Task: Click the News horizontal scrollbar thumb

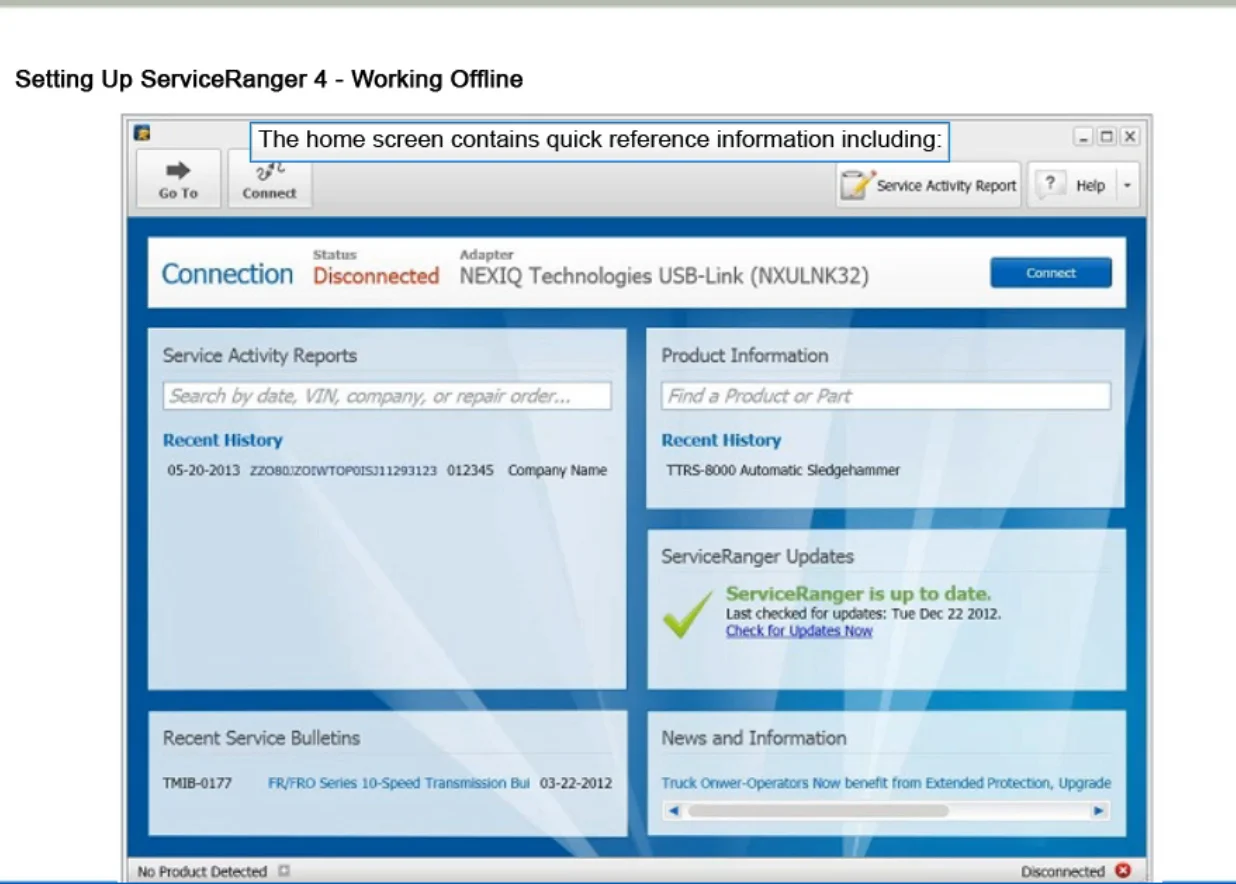Action: (817, 811)
